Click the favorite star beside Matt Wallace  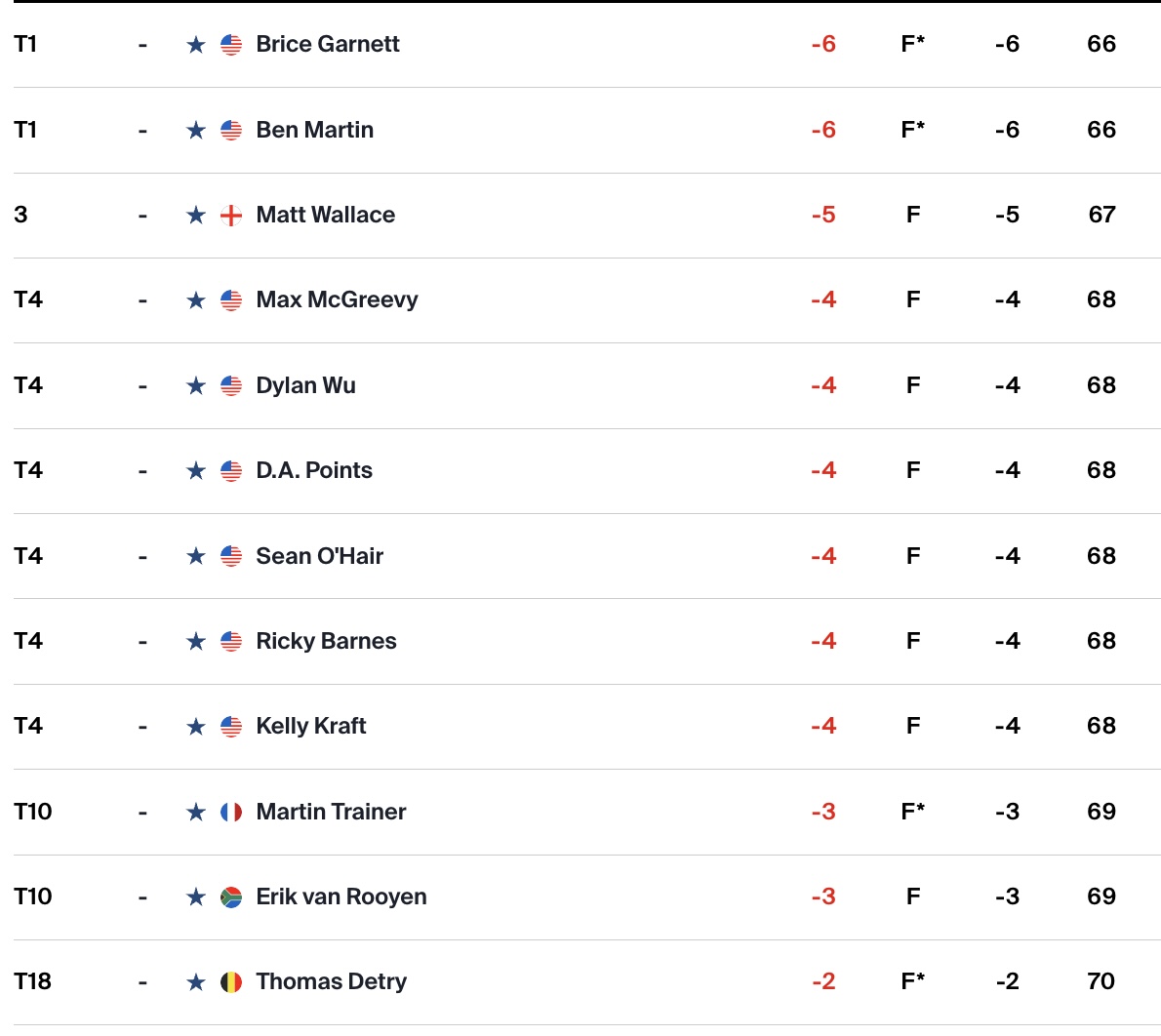tap(195, 216)
